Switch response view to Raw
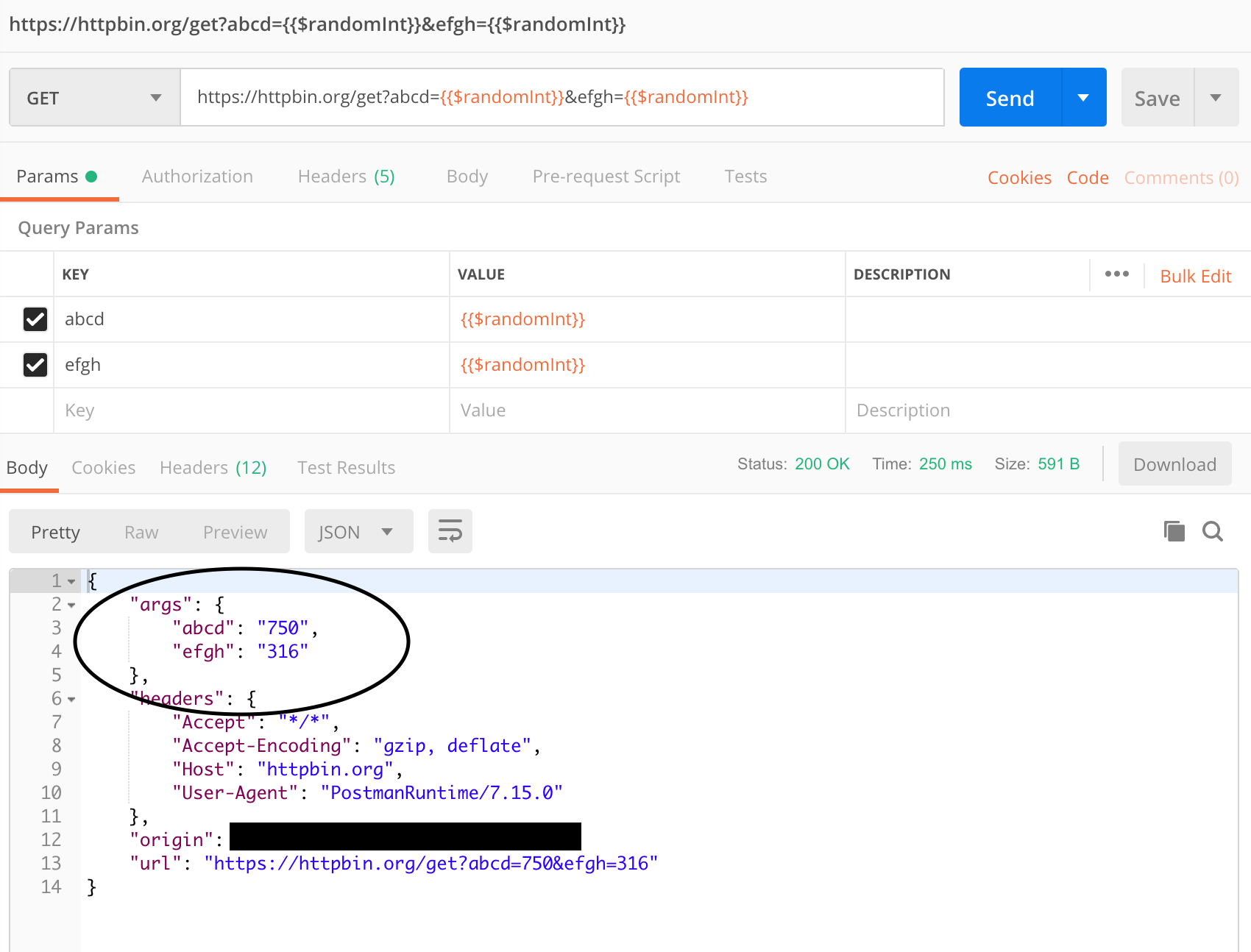Screen dimensions: 1251x952 (141, 531)
